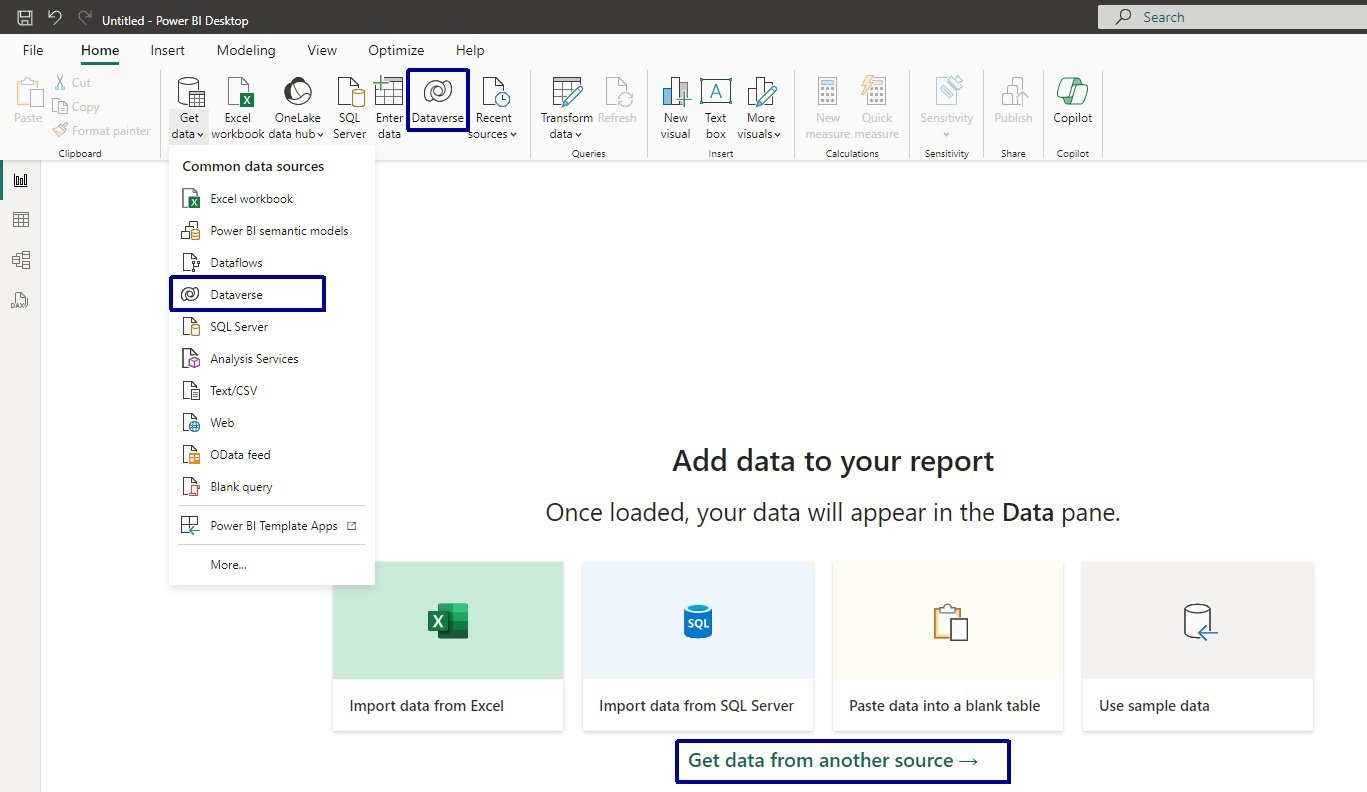The image size is (1367, 792).
Task: Click the Format painter brush icon
Action: (x=60, y=130)
